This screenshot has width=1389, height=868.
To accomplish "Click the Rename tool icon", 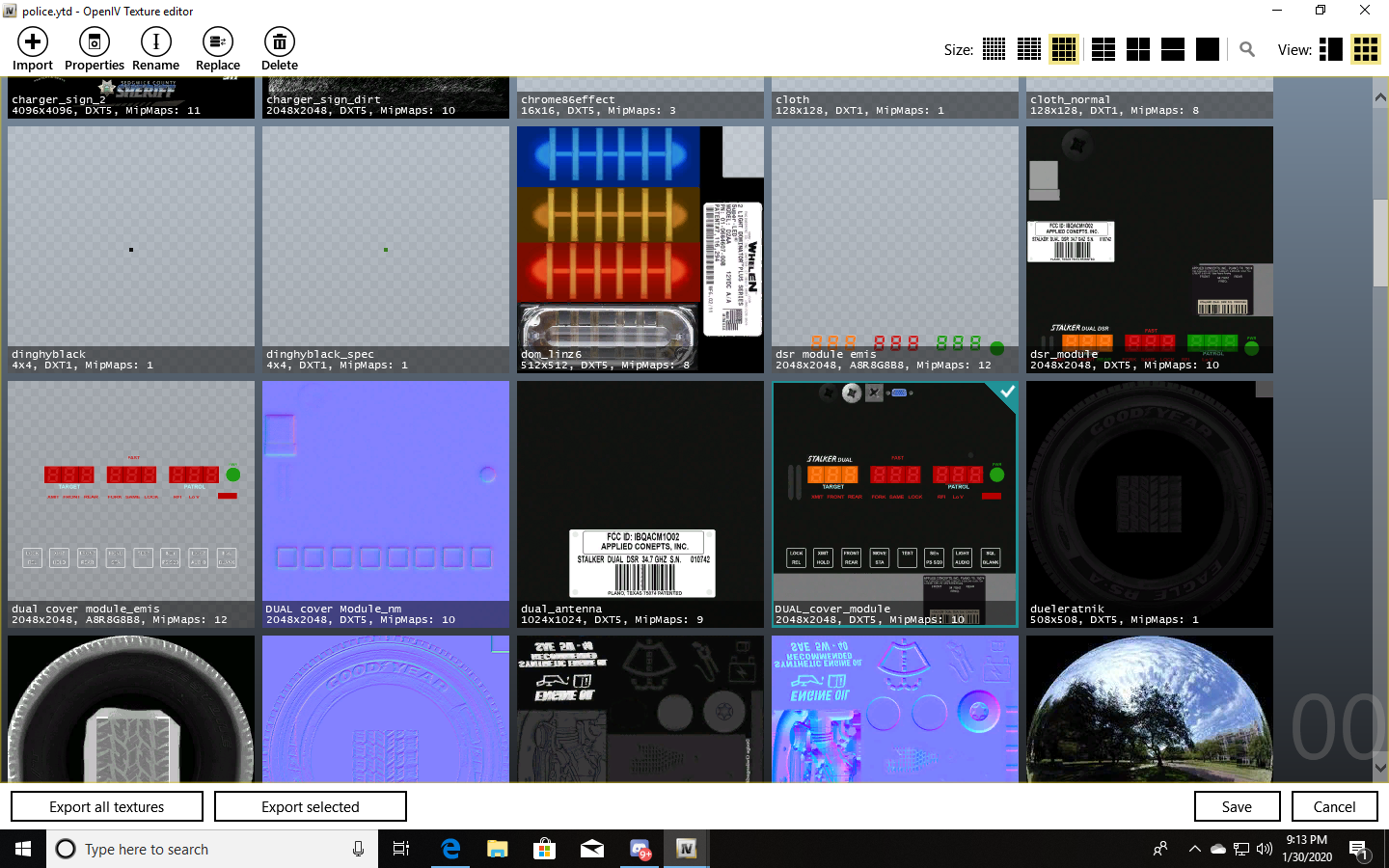I will [x=155, y=42].
